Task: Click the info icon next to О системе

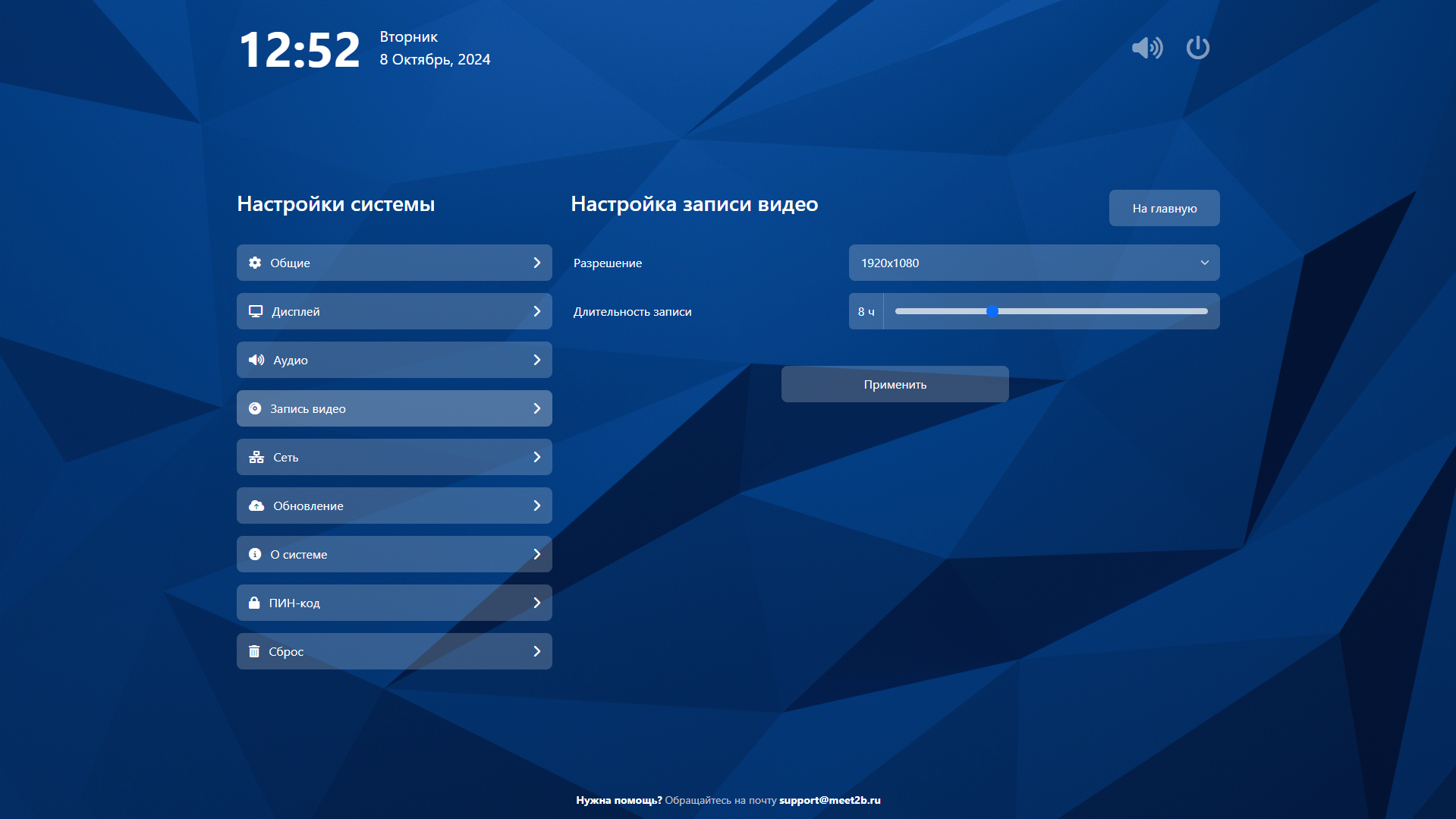Action: tap(255, 554)
